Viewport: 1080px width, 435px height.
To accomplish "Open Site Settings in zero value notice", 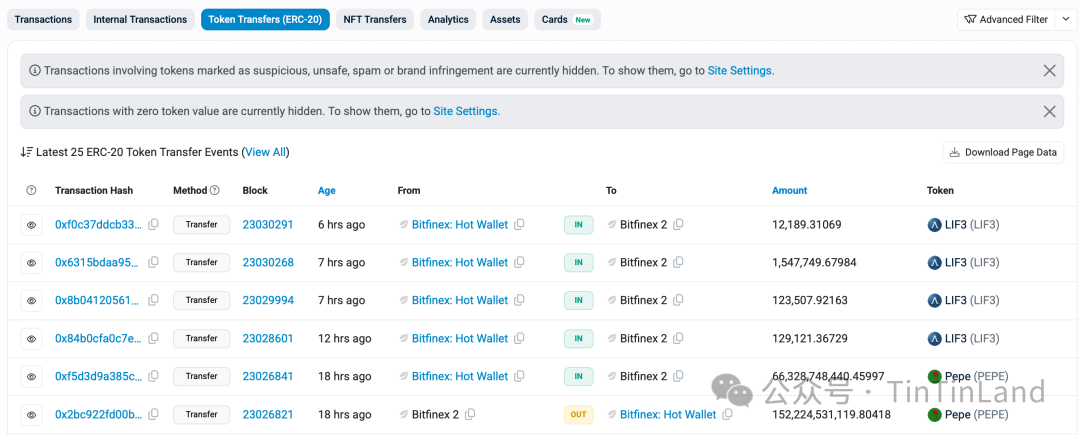I will coord(466,112).
